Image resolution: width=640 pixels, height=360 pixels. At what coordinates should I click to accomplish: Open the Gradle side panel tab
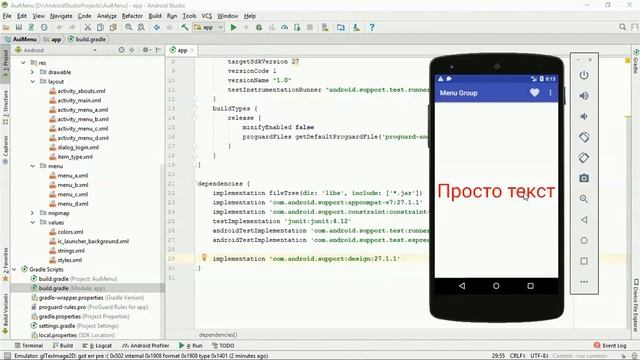pyautogui.click(x=636, y=61)
